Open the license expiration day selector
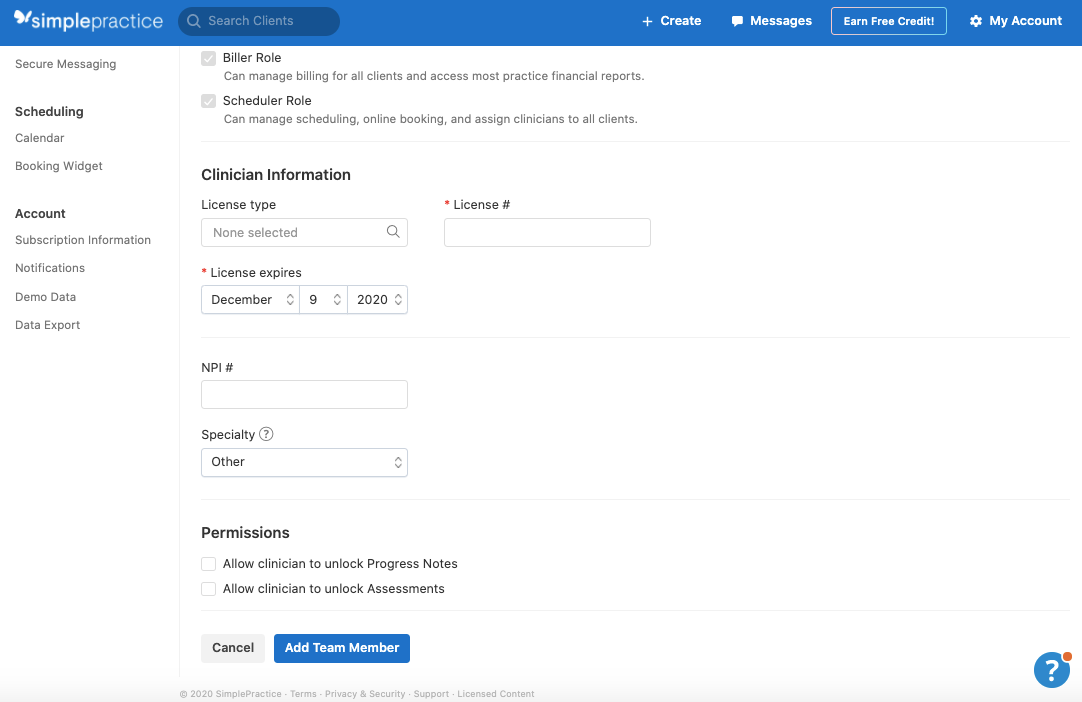The width and height of the screenshot is (1082, 702). click(x=322, y=299)
